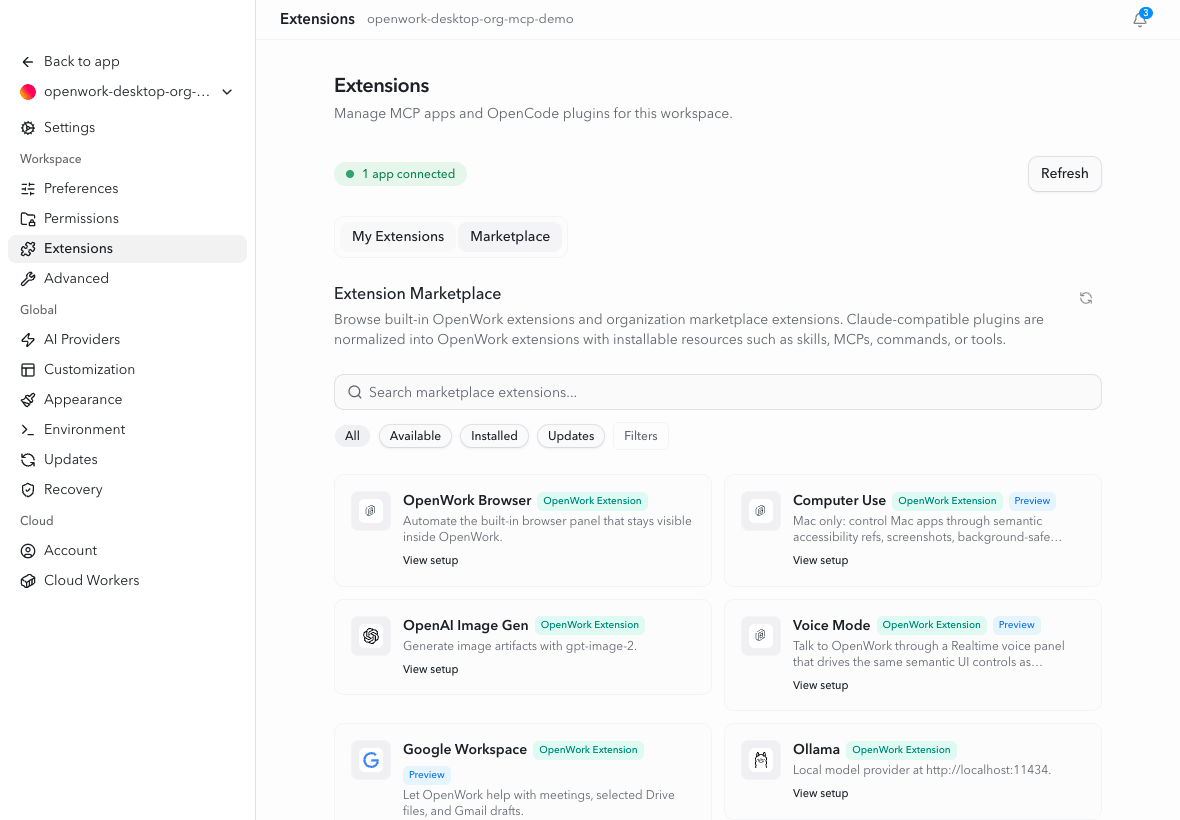This screenshot has height=820, width=1180.
Task: Click the Voice Mode extension icon
Action: (761, 636)
